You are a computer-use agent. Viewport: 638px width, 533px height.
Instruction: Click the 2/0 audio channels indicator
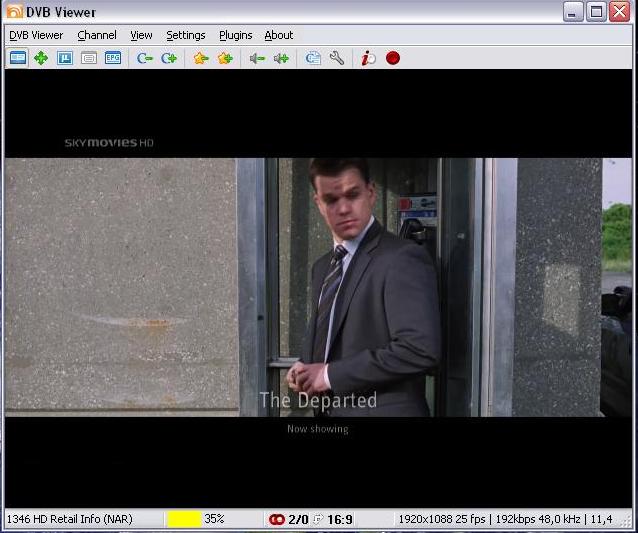click(x=298, y=520)
